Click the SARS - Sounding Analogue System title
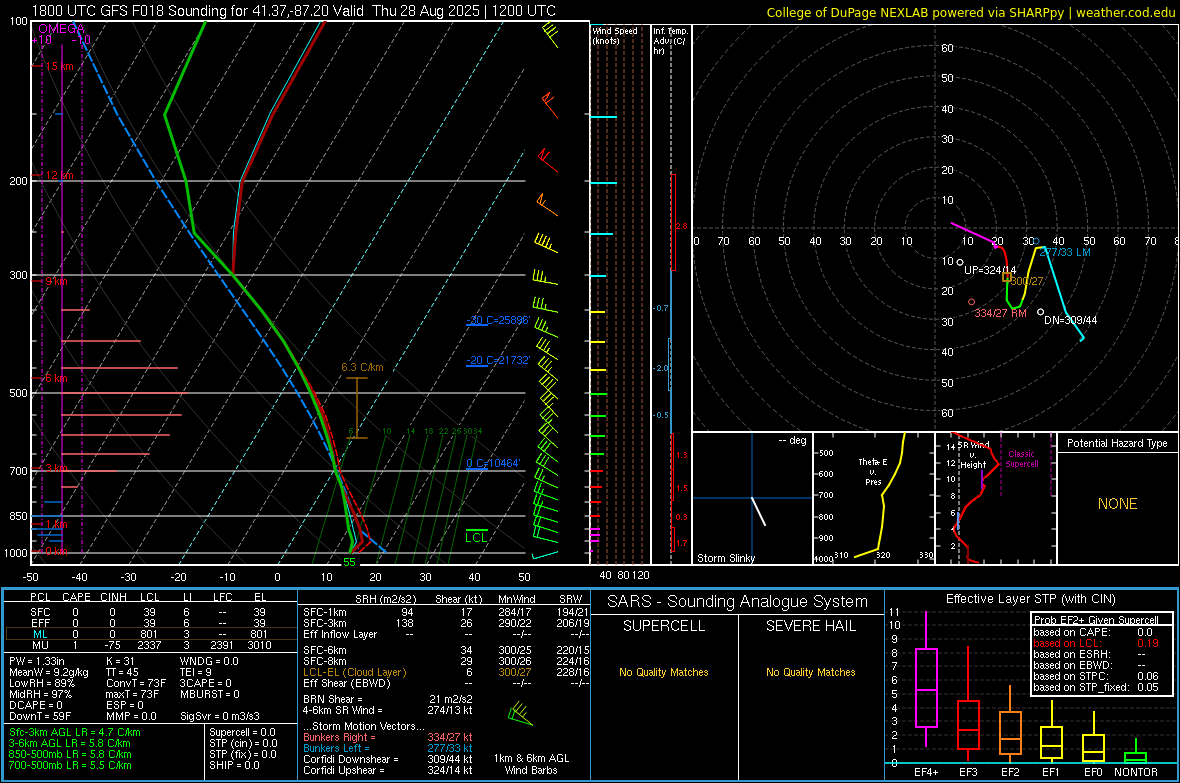The height and width of the screenshot is (783, 1180). click(737, 601)
